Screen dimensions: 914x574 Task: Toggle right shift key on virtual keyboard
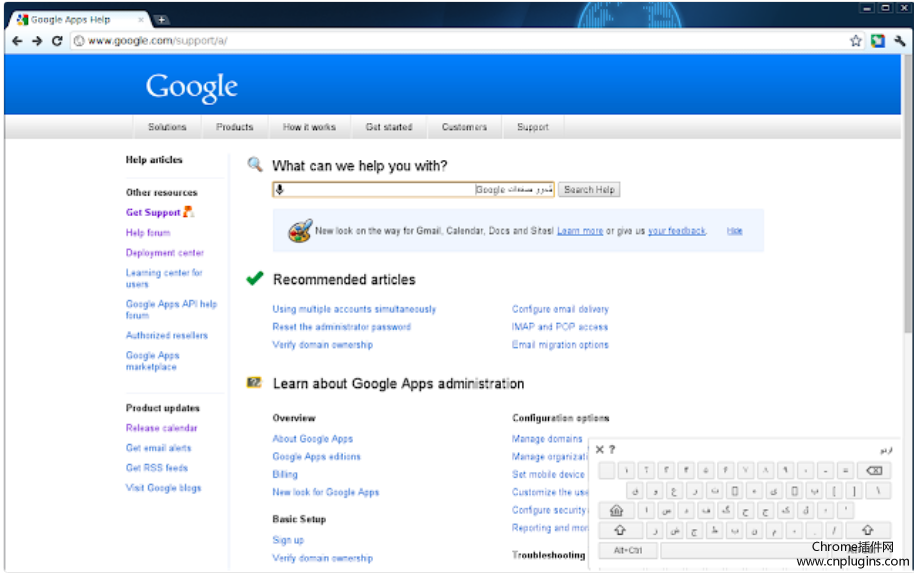(867, 530)
